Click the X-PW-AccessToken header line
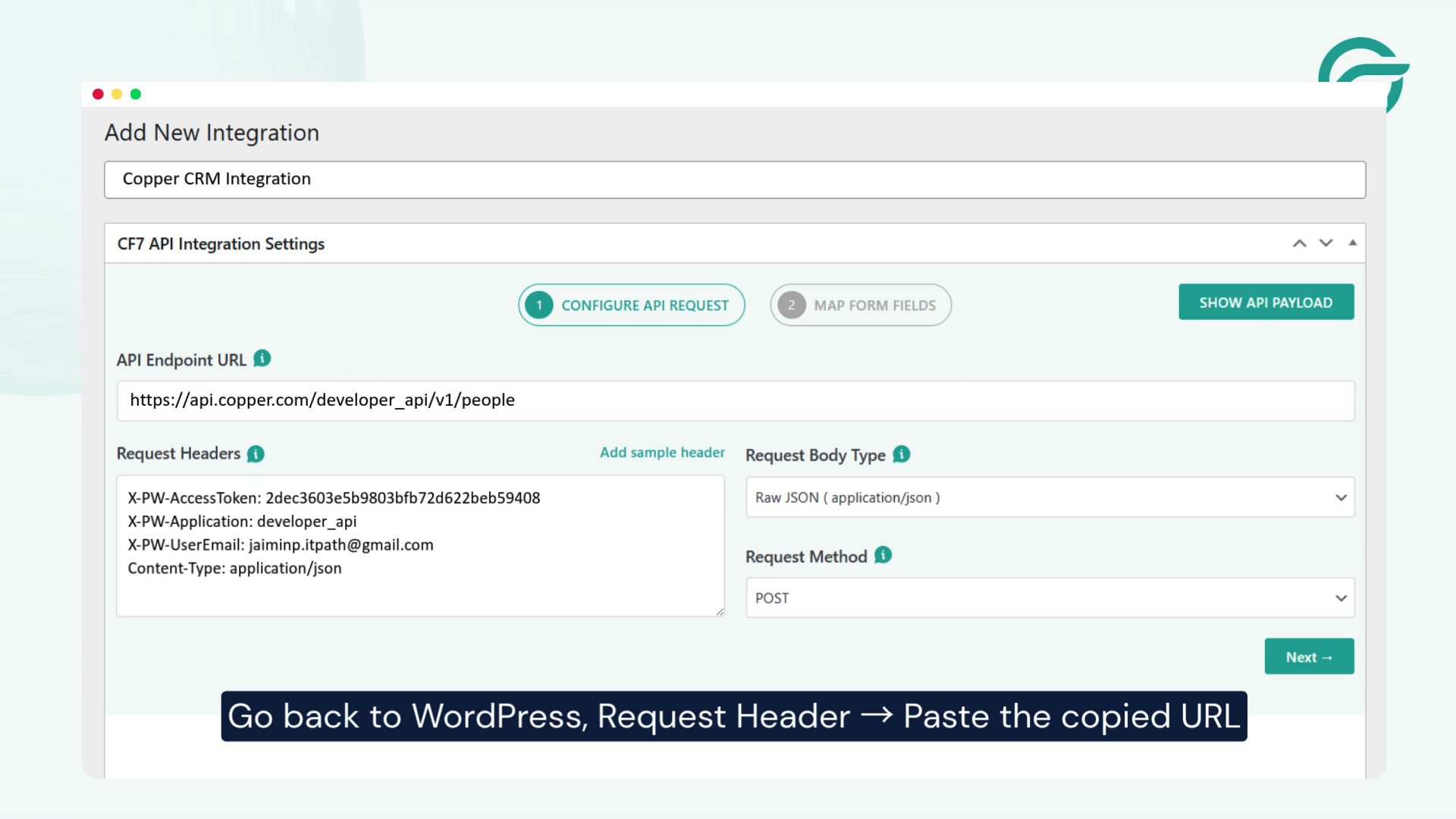 [334, 498]
